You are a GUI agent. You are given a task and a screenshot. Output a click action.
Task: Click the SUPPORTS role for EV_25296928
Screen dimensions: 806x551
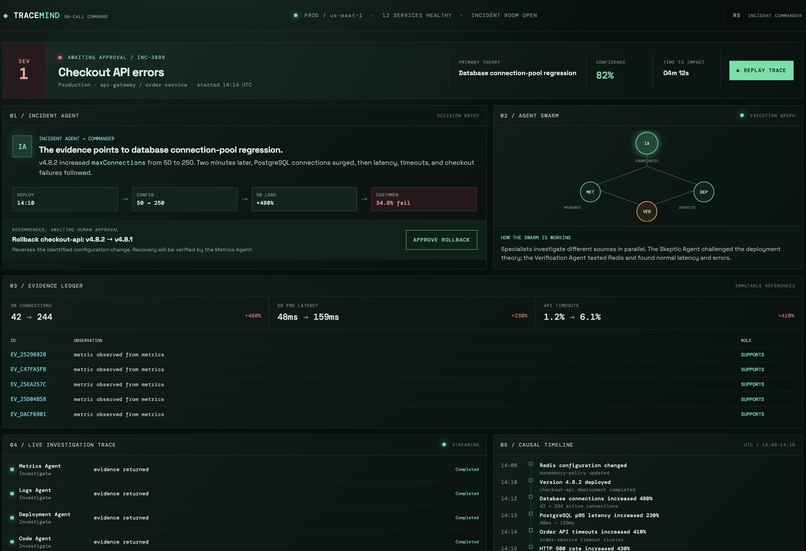tap(753, 355)
